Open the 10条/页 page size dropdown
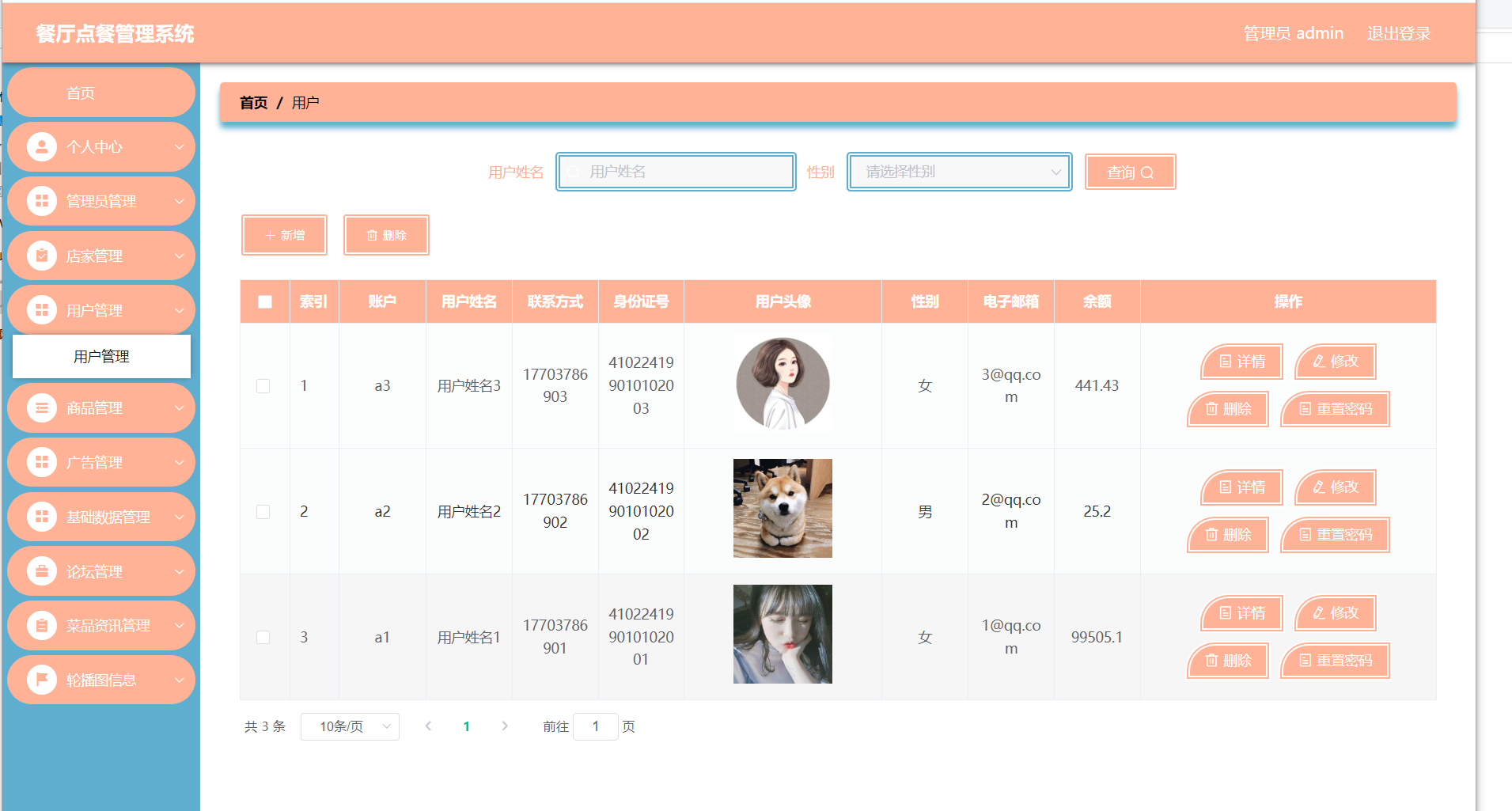Screen dimensions: 1512x811 click(x=349, y=726)
